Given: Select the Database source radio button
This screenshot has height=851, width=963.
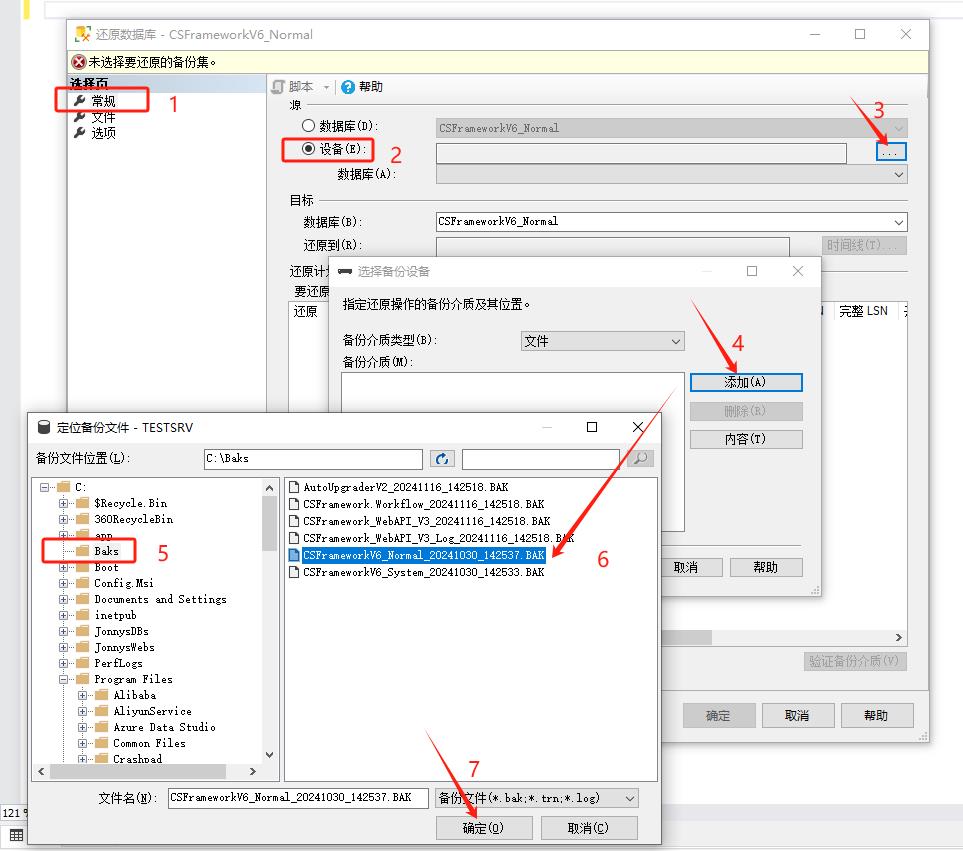Looking at the screenshot, I should point(308,126).
